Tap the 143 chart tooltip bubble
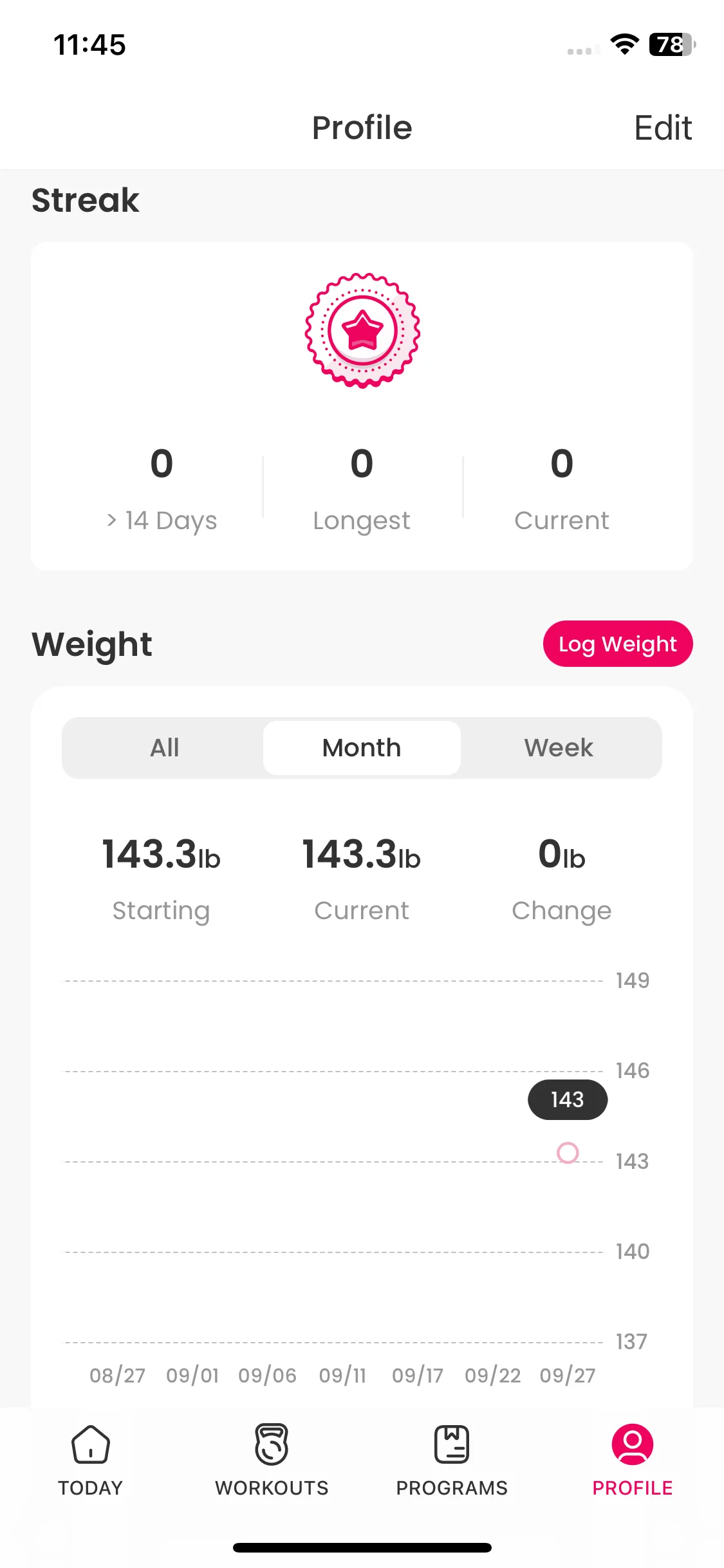 point(568,1099)
